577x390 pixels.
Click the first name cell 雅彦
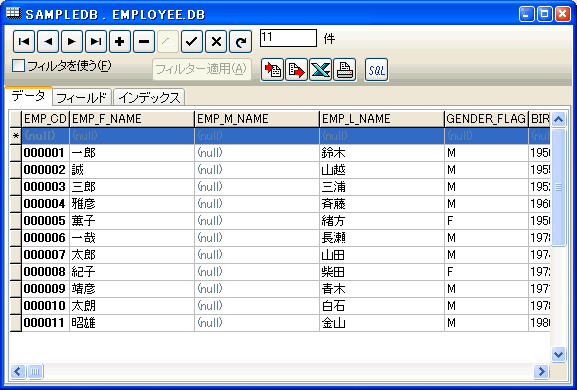click(132, 204)
